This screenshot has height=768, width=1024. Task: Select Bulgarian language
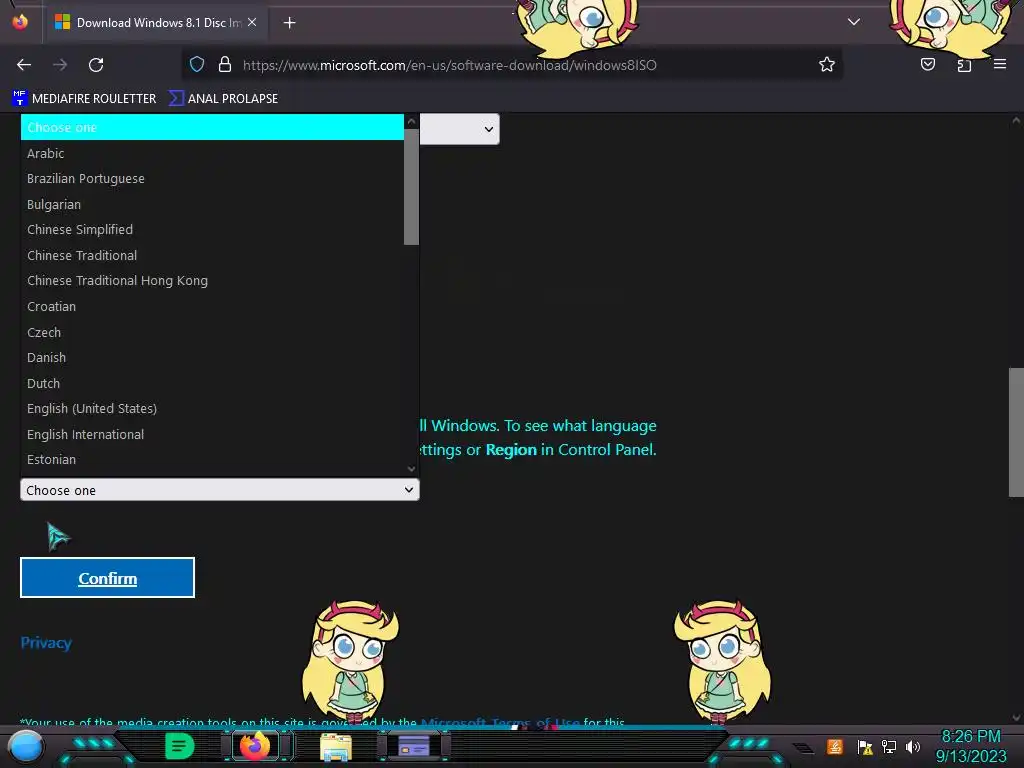[212, 204]
